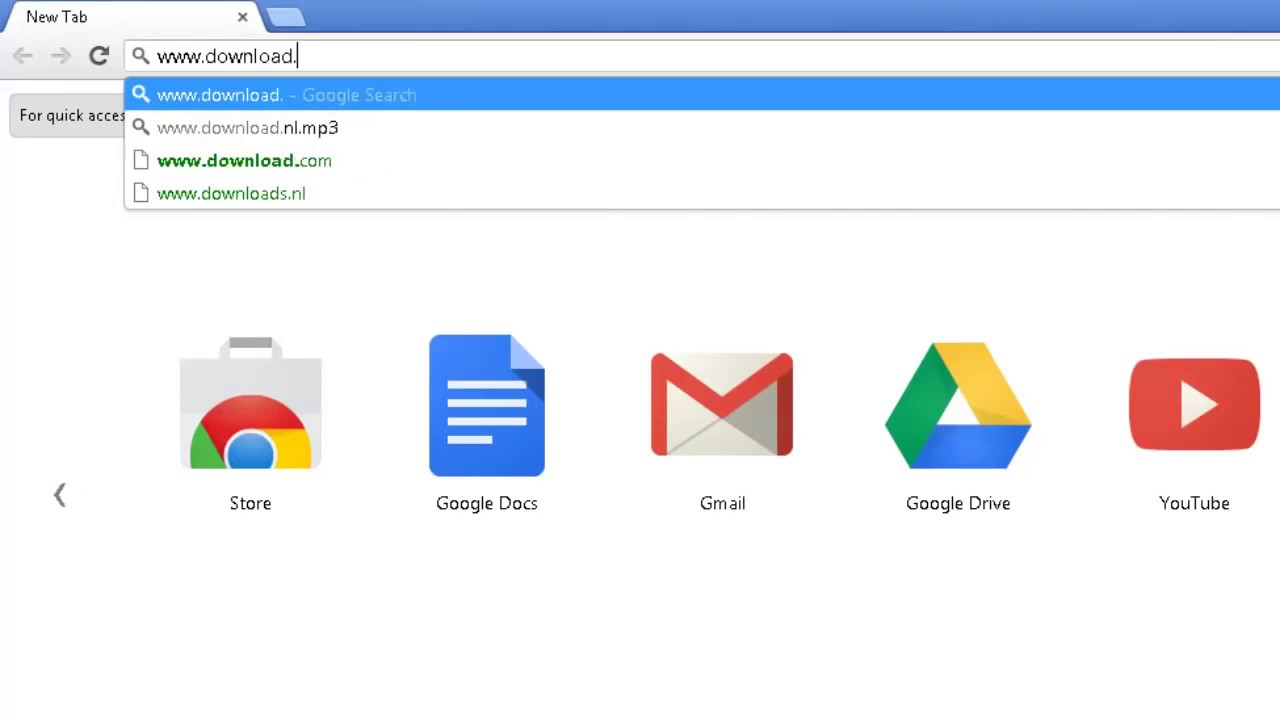The image size is (1280, 720).
Task: Pick the www.download.com suggestion
Action: coord(703,161)
